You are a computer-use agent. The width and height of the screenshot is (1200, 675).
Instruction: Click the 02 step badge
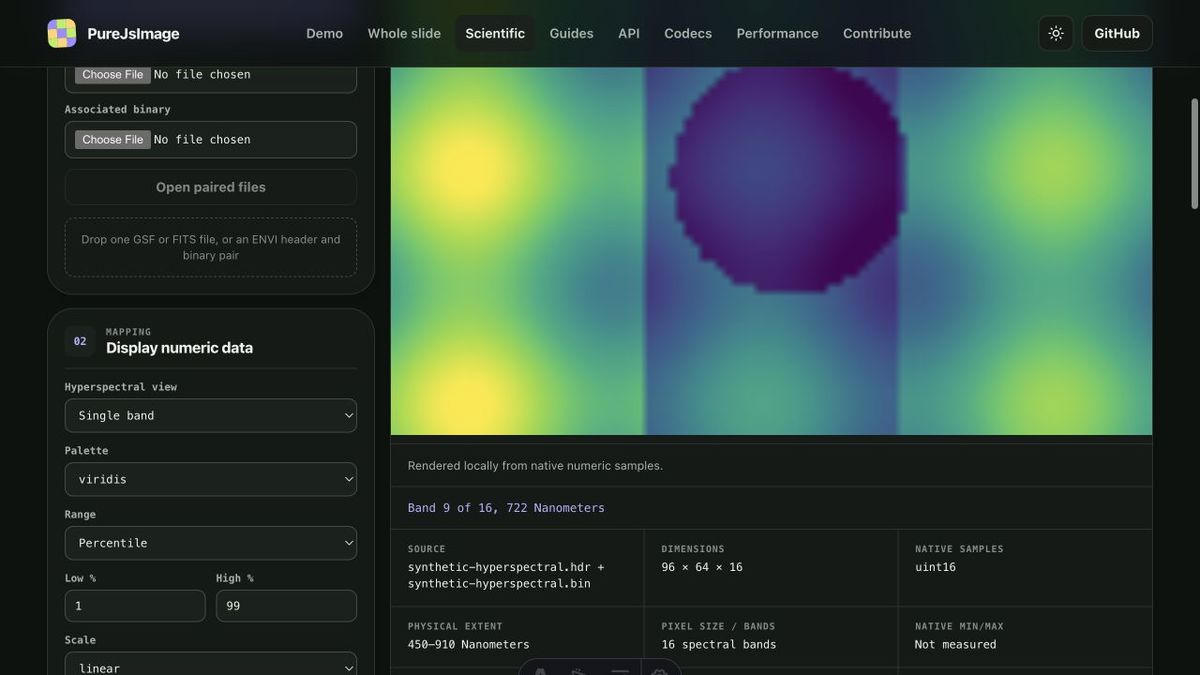80,341
